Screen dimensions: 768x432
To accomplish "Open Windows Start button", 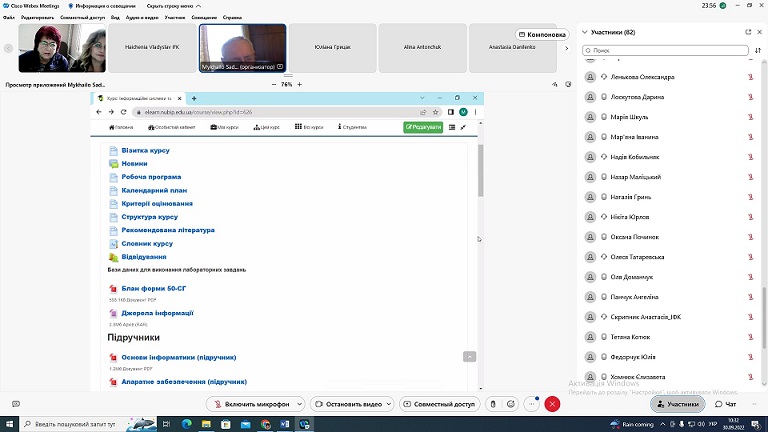I will tap(9, 424).
